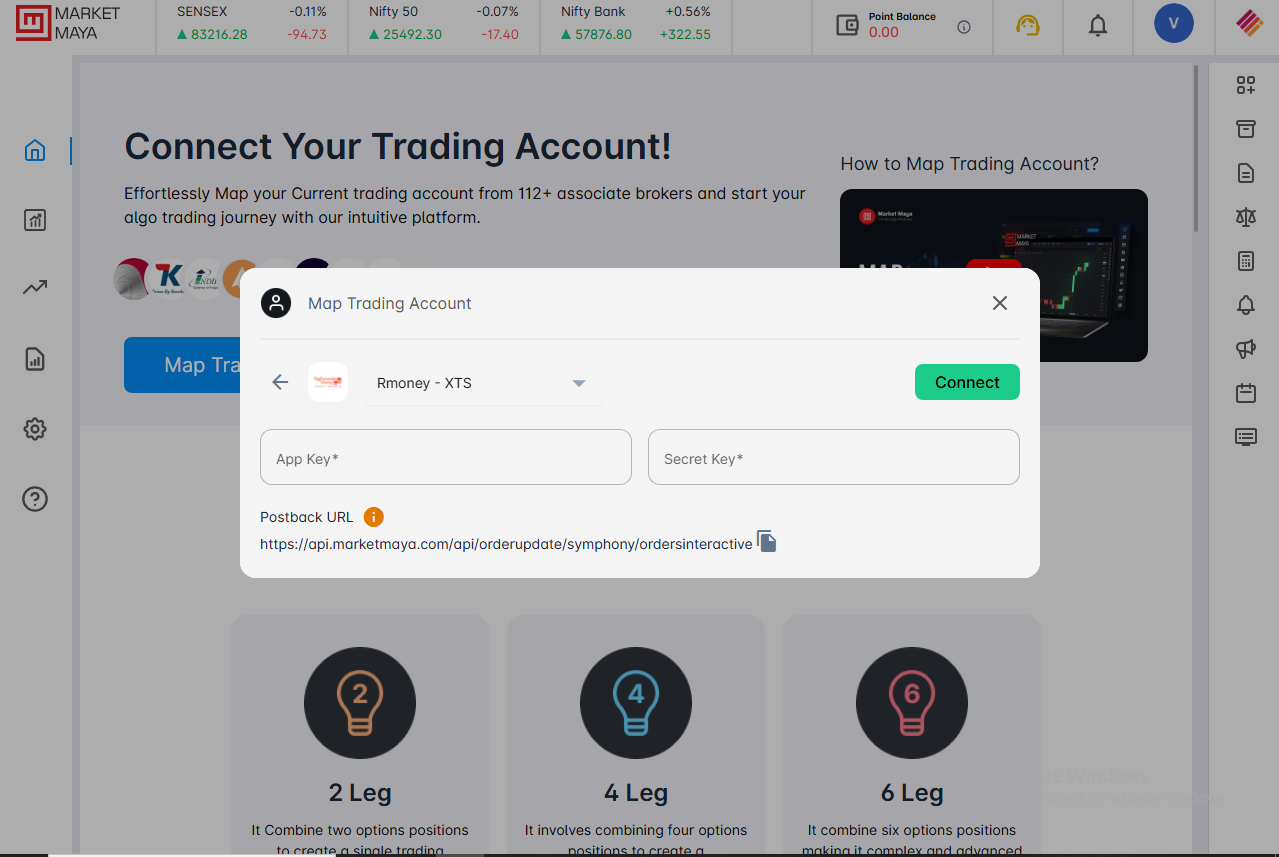Click the green Connect button
Screen dimensions: 1279x857
967,382
